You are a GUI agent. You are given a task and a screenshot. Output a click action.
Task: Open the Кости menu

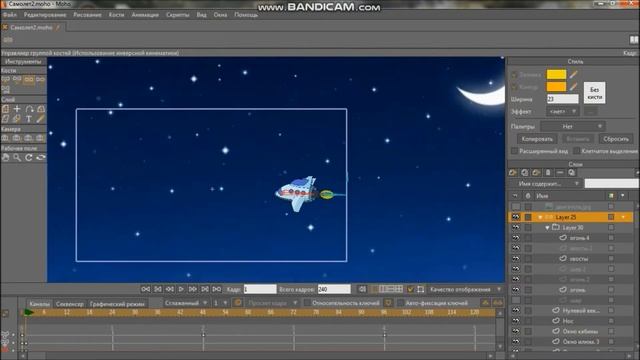point(116,15)
